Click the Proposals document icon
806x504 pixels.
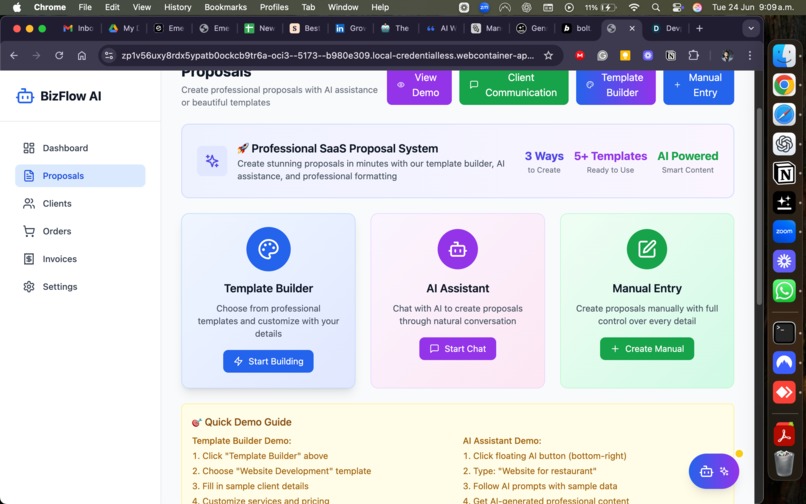coord(29,176)
